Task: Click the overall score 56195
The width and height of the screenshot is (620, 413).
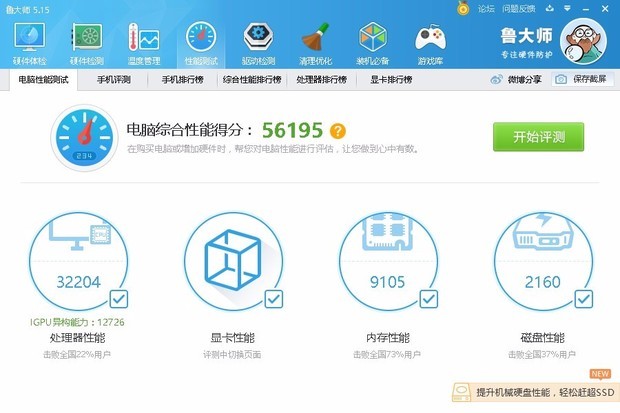Action: point(292,130)
